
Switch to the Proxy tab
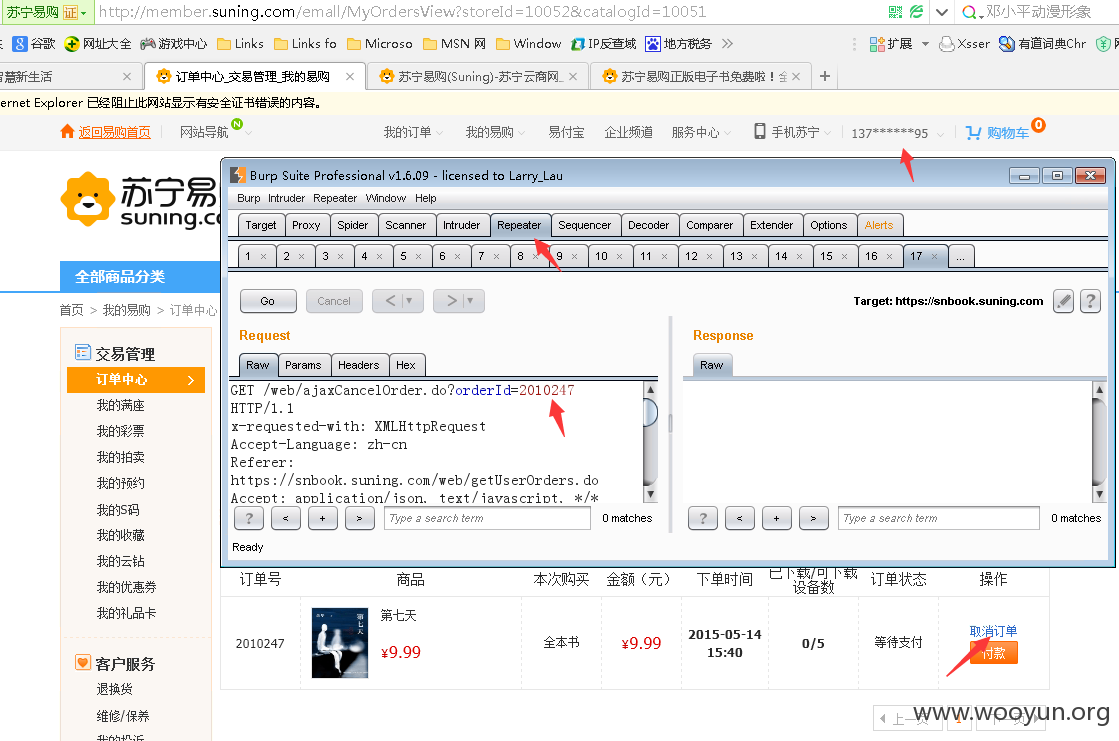(x=306, y=226)
